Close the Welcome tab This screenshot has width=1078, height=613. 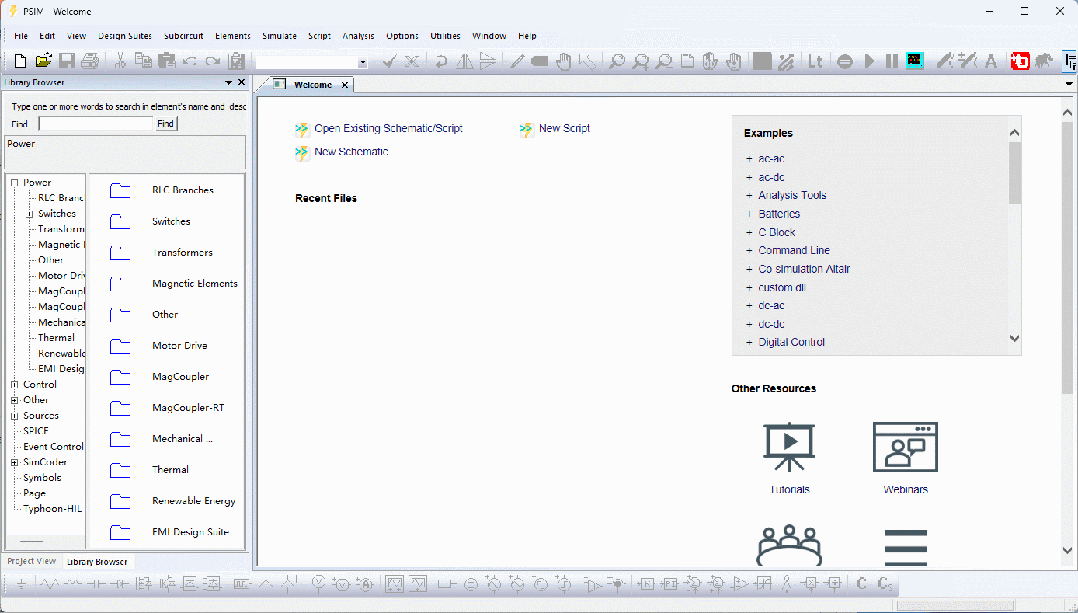coord(345,85)
